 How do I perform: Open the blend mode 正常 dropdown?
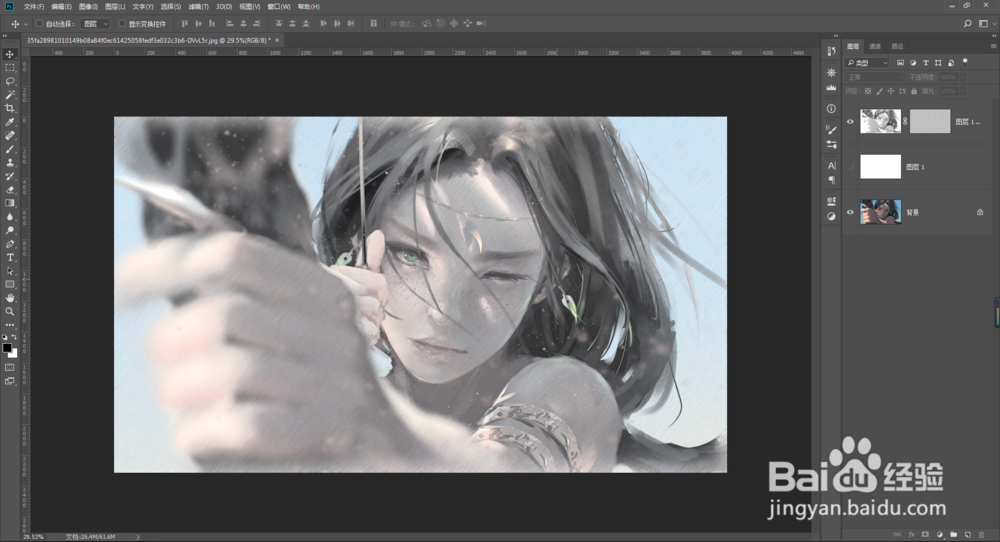(x=874, y=77)
